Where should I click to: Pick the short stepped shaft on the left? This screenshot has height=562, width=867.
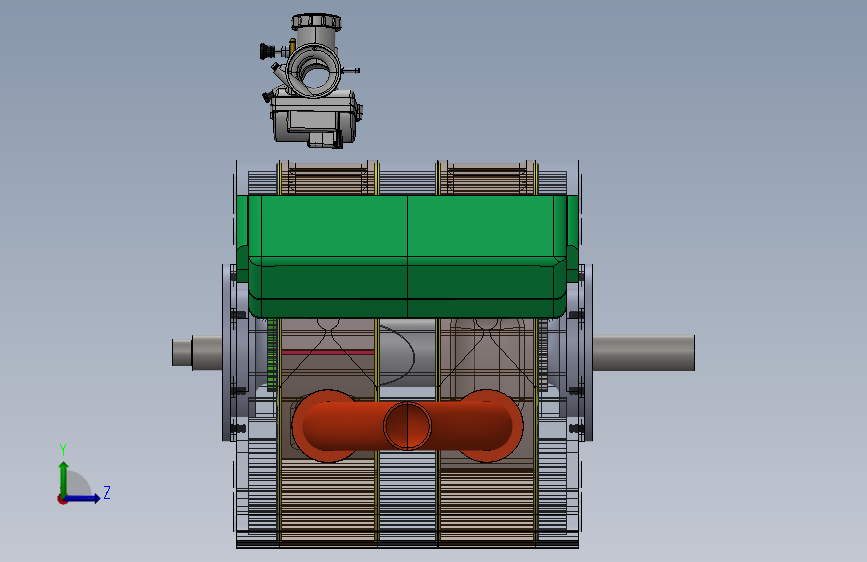click(197, 352)
